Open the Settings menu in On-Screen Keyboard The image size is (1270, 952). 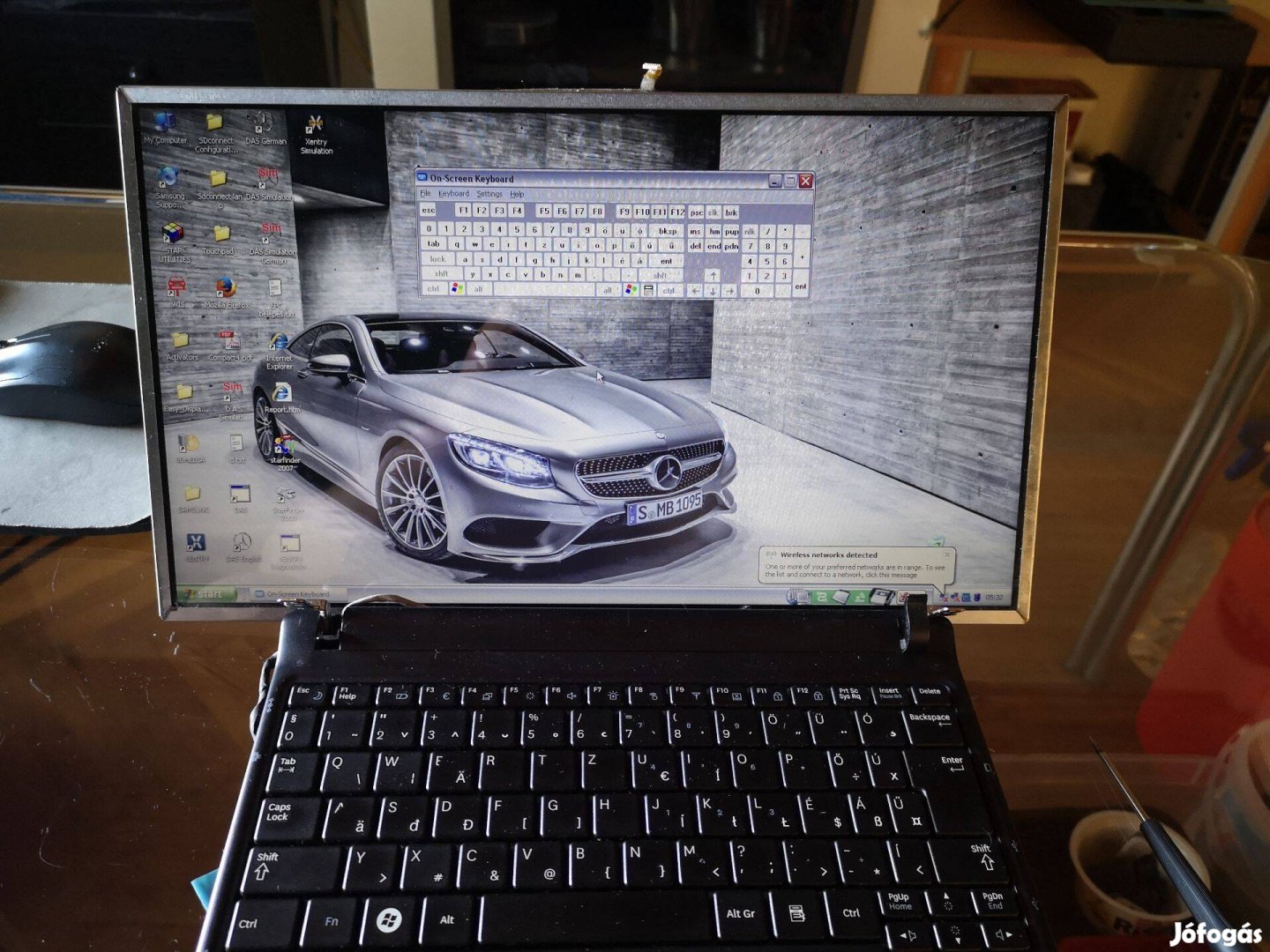click(x=489, y=194)
